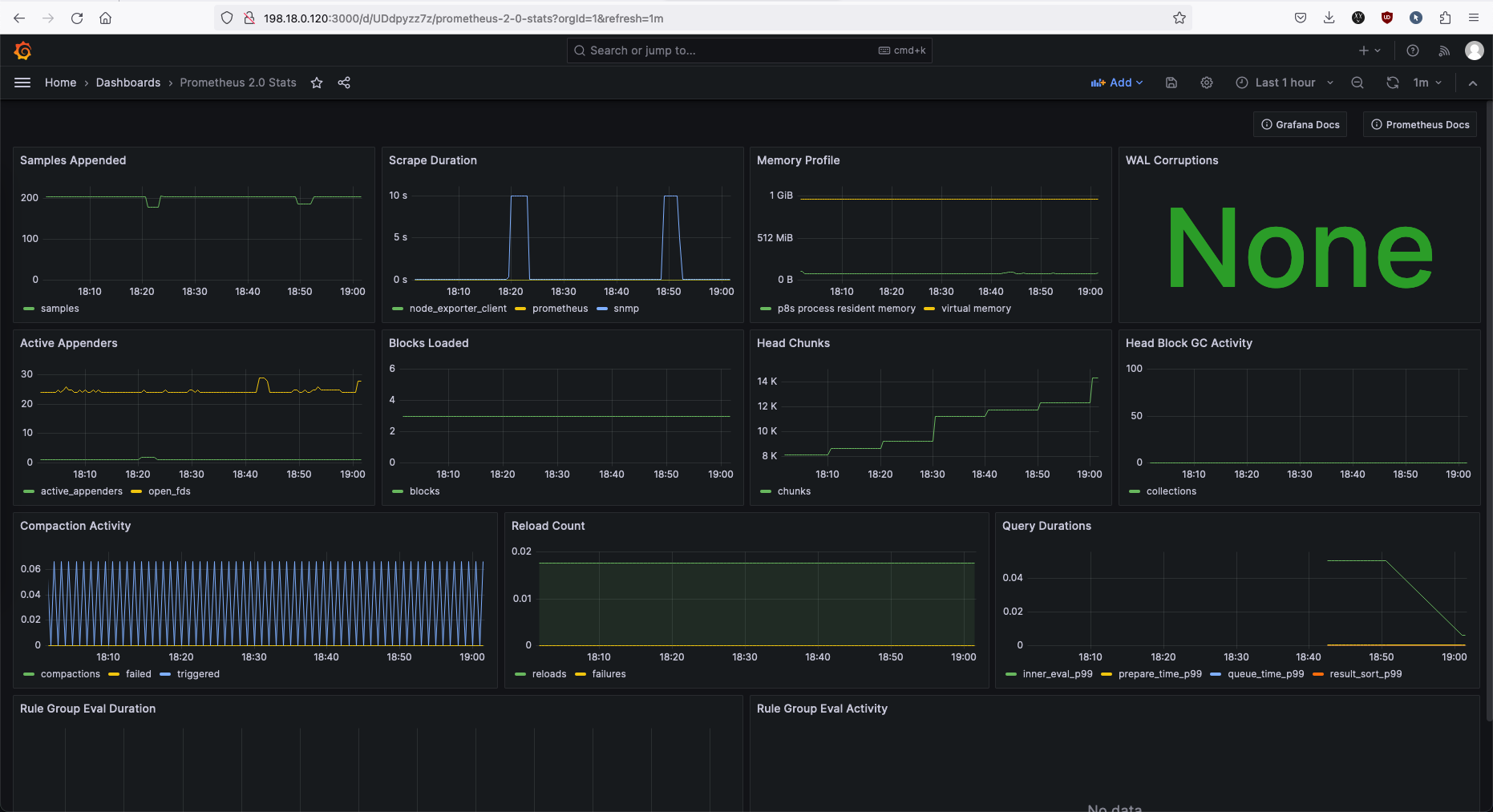Screen dimensions: 1493x812
Task: Open the Last 1 hour time picker
Action: 1284,83
